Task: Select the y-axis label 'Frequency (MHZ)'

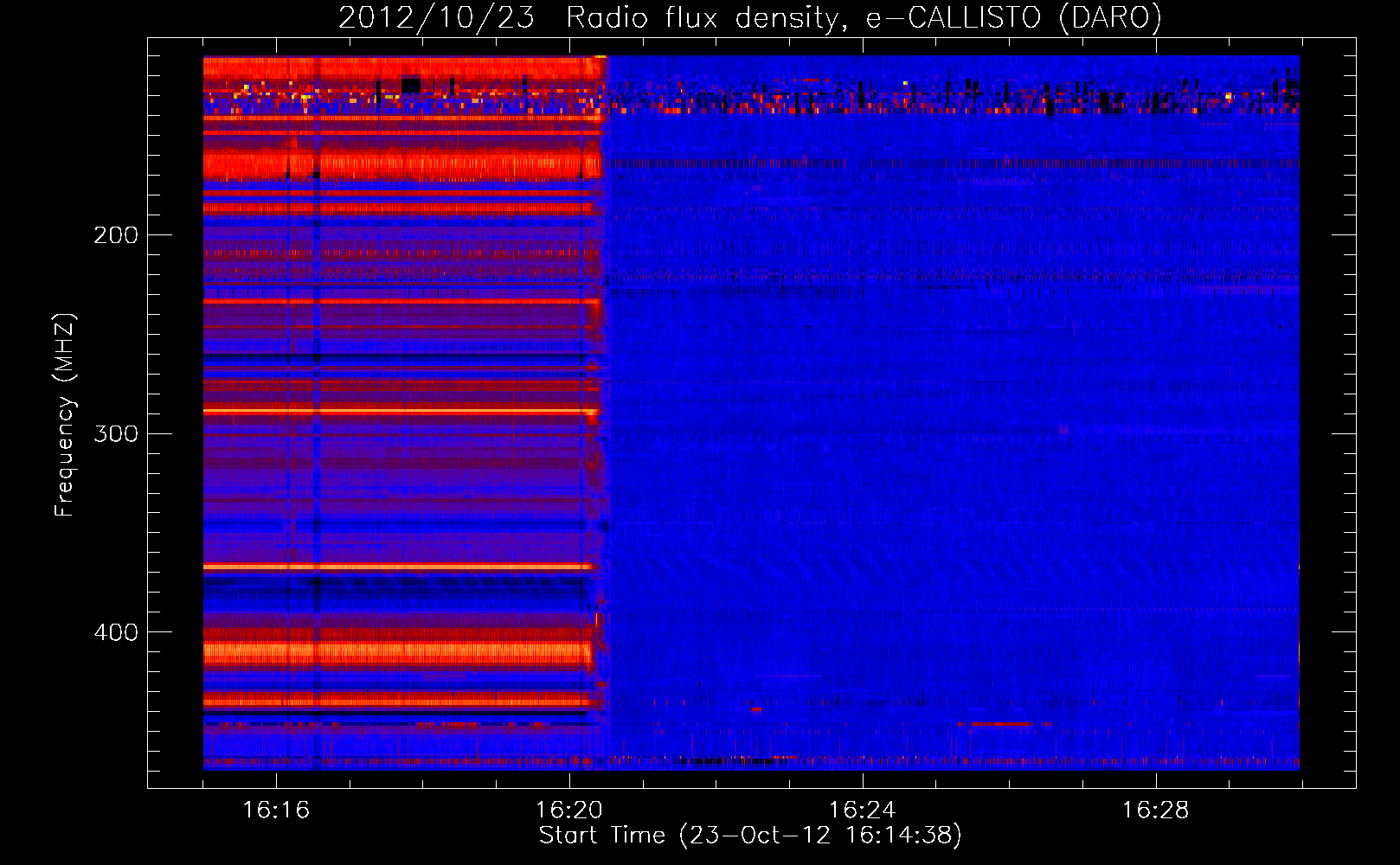Action: click(65, 415)
